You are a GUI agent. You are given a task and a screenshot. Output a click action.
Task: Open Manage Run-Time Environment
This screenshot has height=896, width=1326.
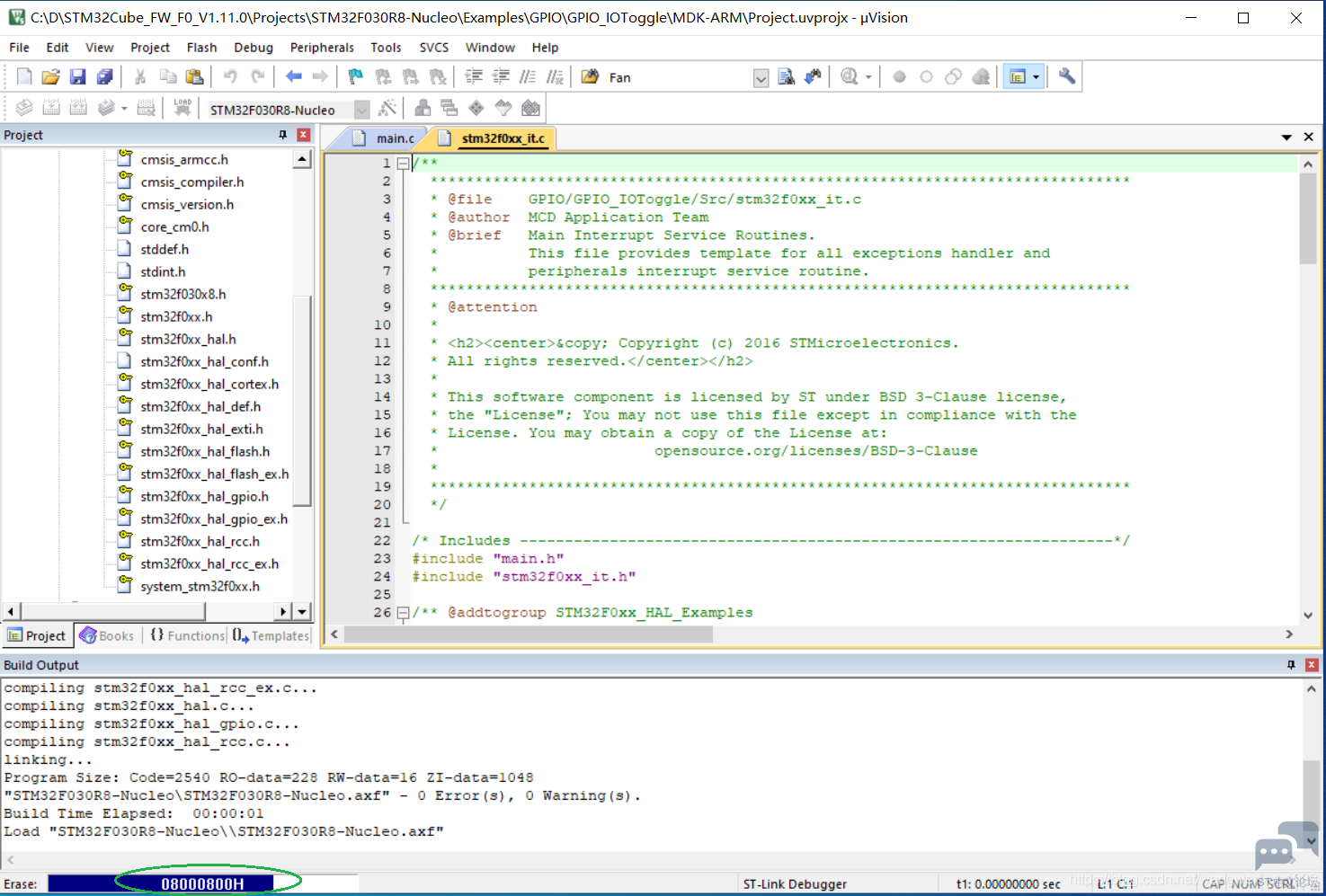click(x=476, y=109)
